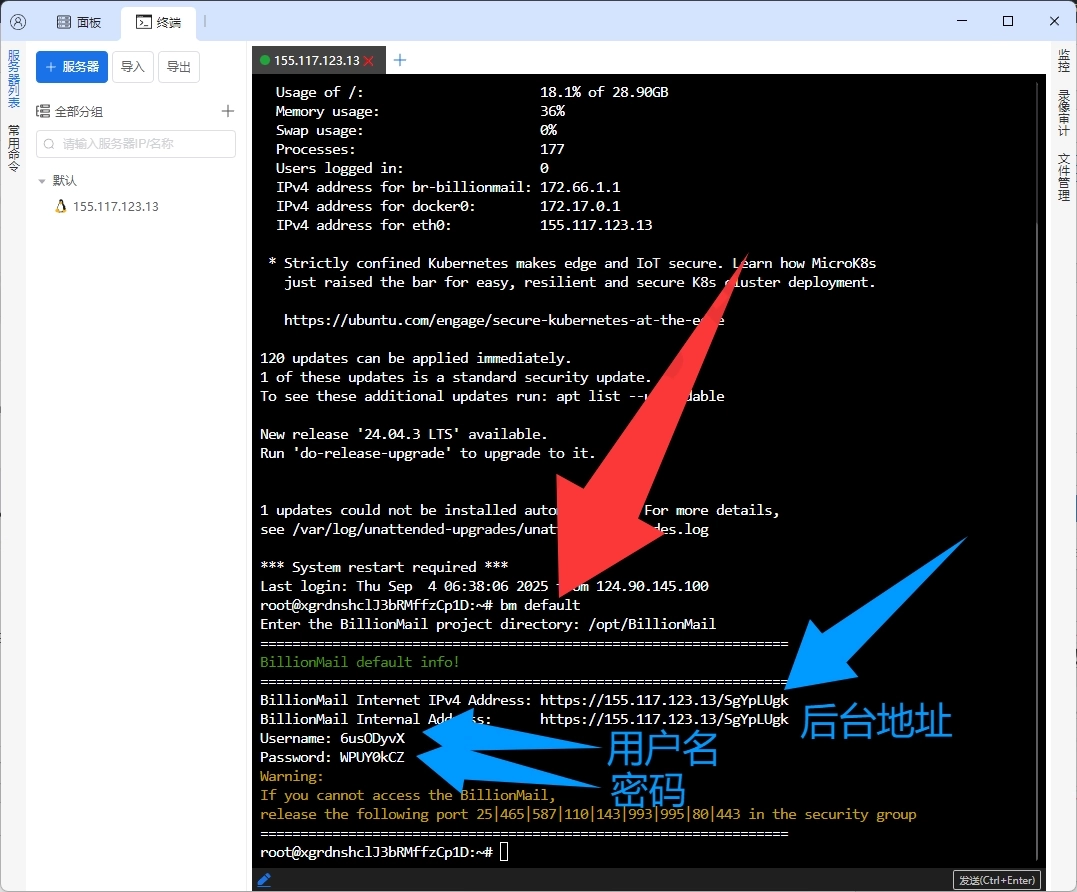Click the eth0 address 155.117.123.13

point(596,225)
